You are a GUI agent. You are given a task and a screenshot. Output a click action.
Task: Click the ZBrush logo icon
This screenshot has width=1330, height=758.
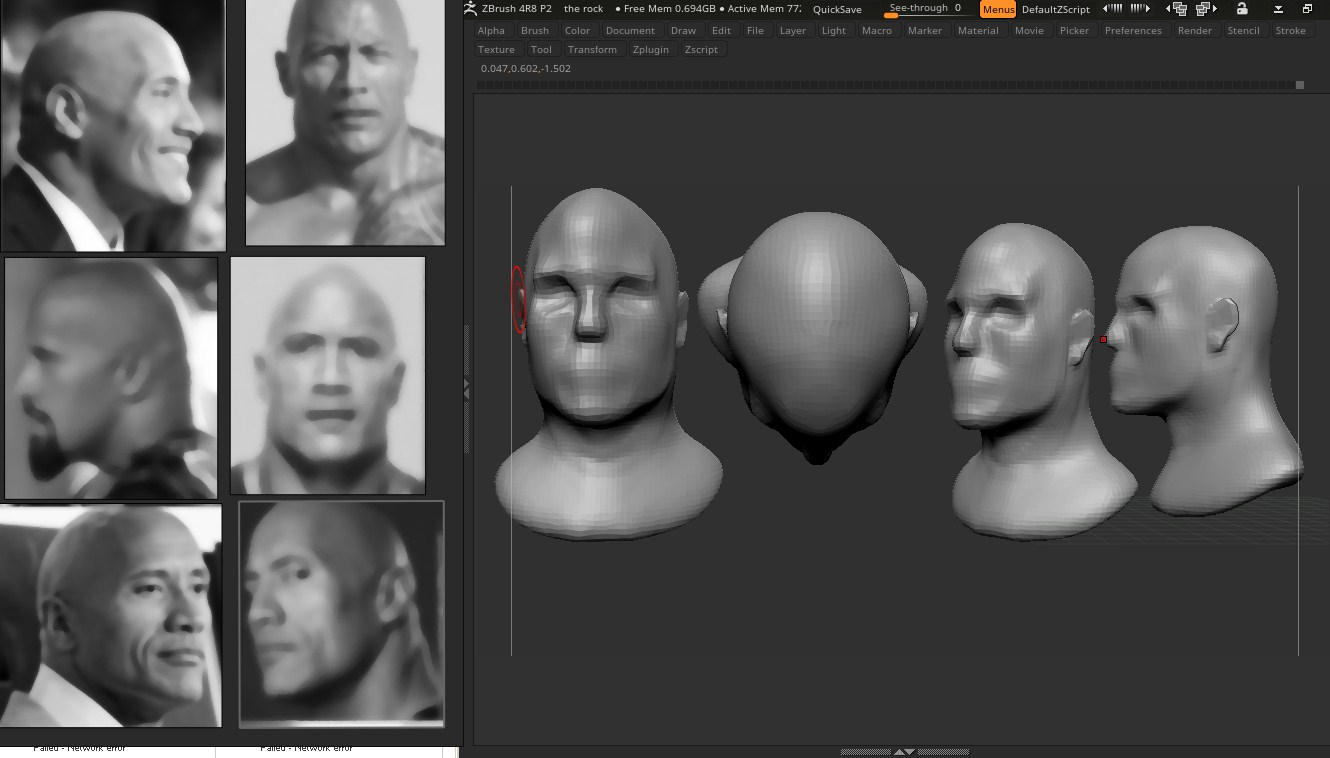470,8
